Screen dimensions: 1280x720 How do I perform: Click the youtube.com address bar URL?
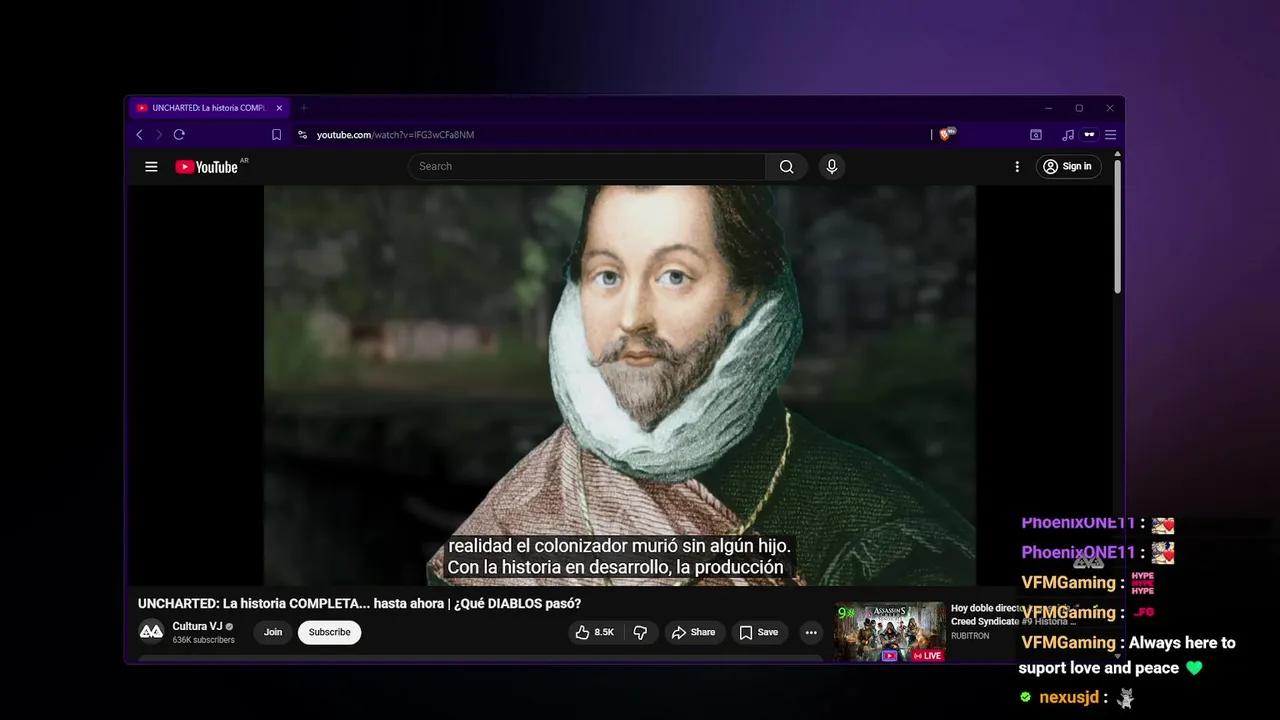point(395,135)
